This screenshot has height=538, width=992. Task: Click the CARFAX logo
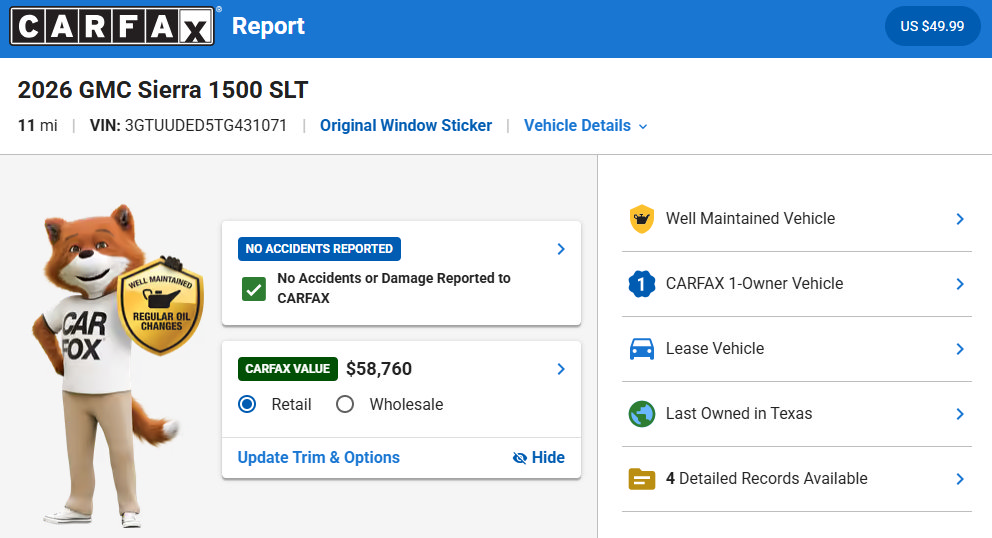click(x=113, y=26)
